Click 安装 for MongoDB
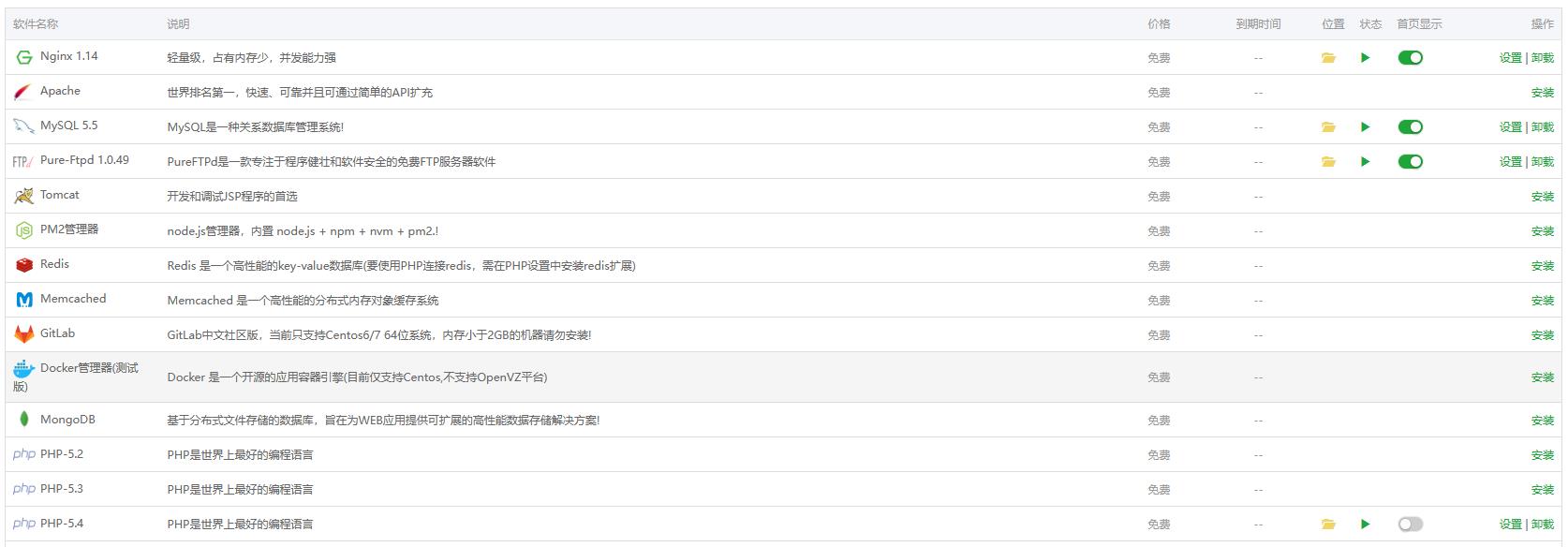 pos(1542,421)
